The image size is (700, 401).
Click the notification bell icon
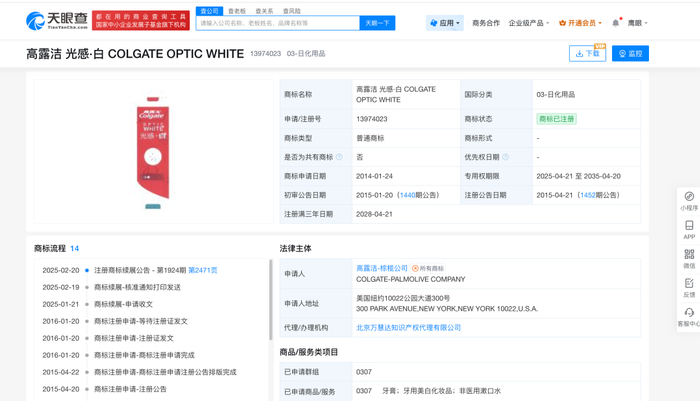(x=616, y=23)
